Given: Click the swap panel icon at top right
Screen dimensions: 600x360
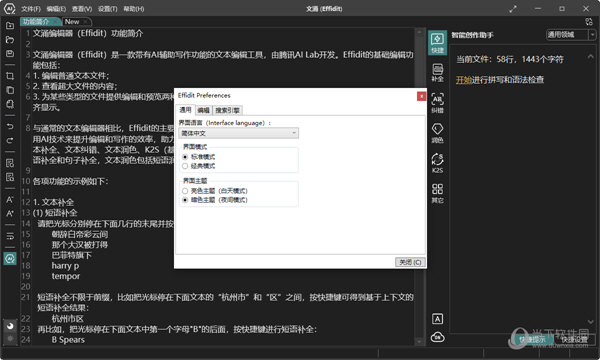Looking at the screenshot, I should click(x=589, y=22).
